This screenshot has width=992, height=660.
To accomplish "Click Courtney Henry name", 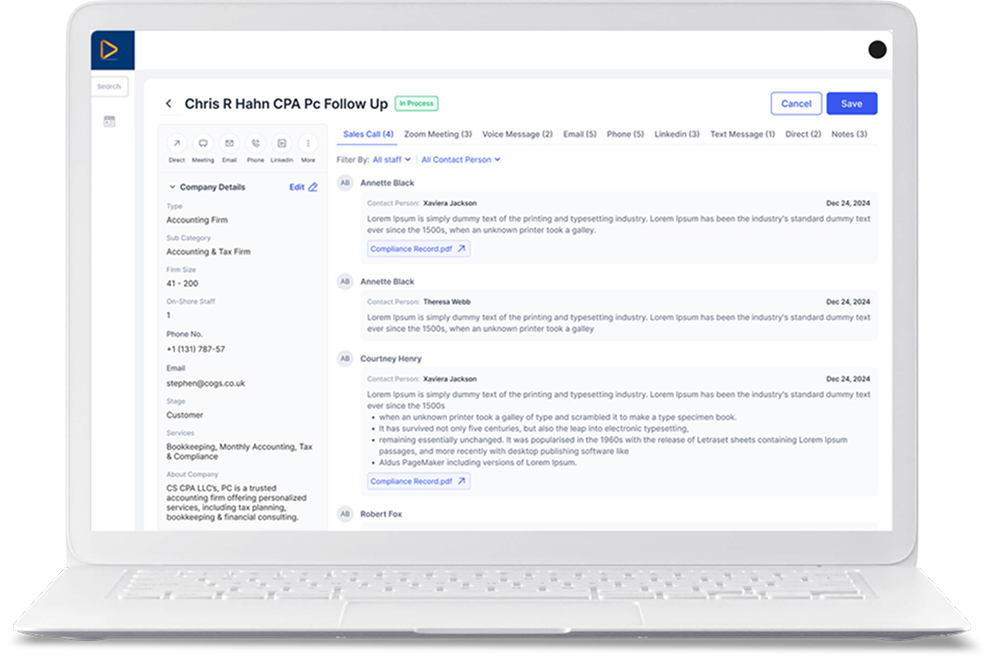I will click(x=391, y=359).
